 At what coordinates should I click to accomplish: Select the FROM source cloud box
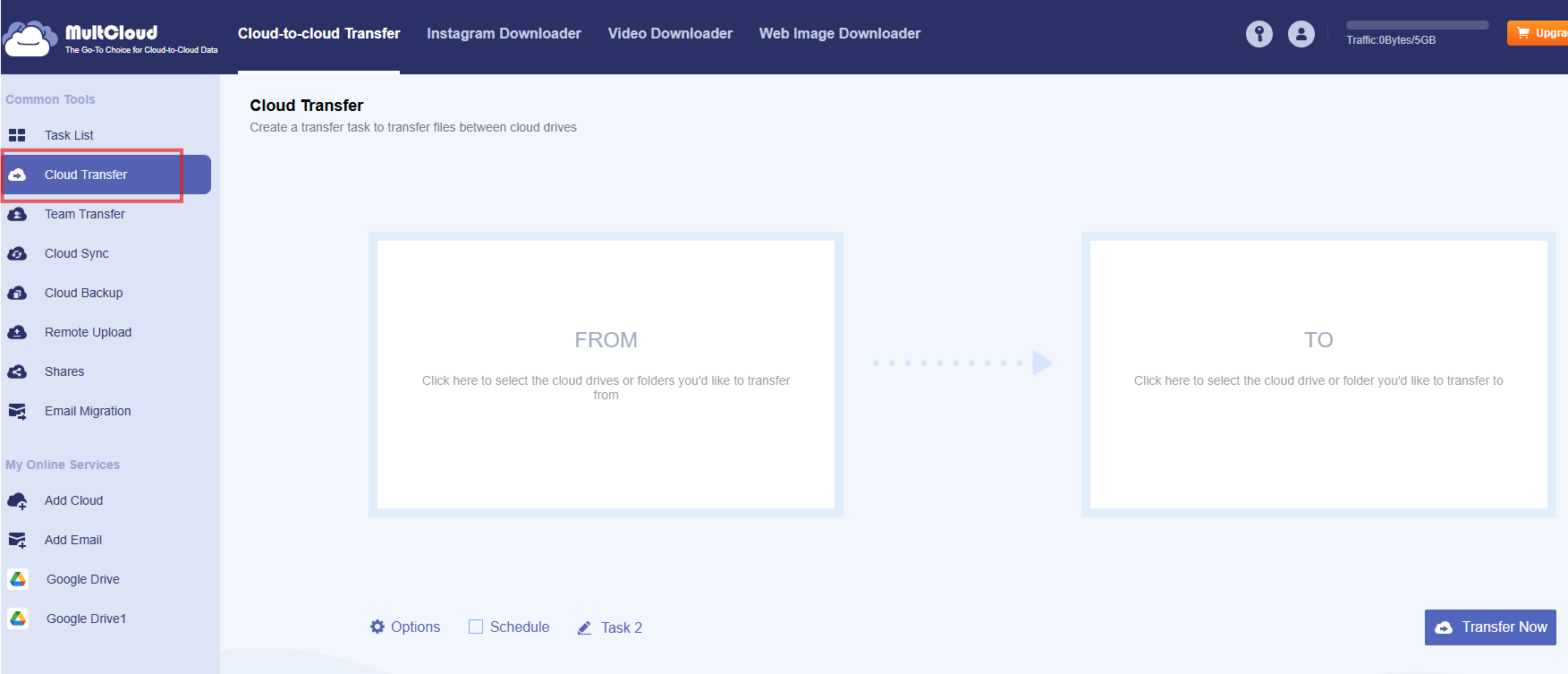coord(606,374)
